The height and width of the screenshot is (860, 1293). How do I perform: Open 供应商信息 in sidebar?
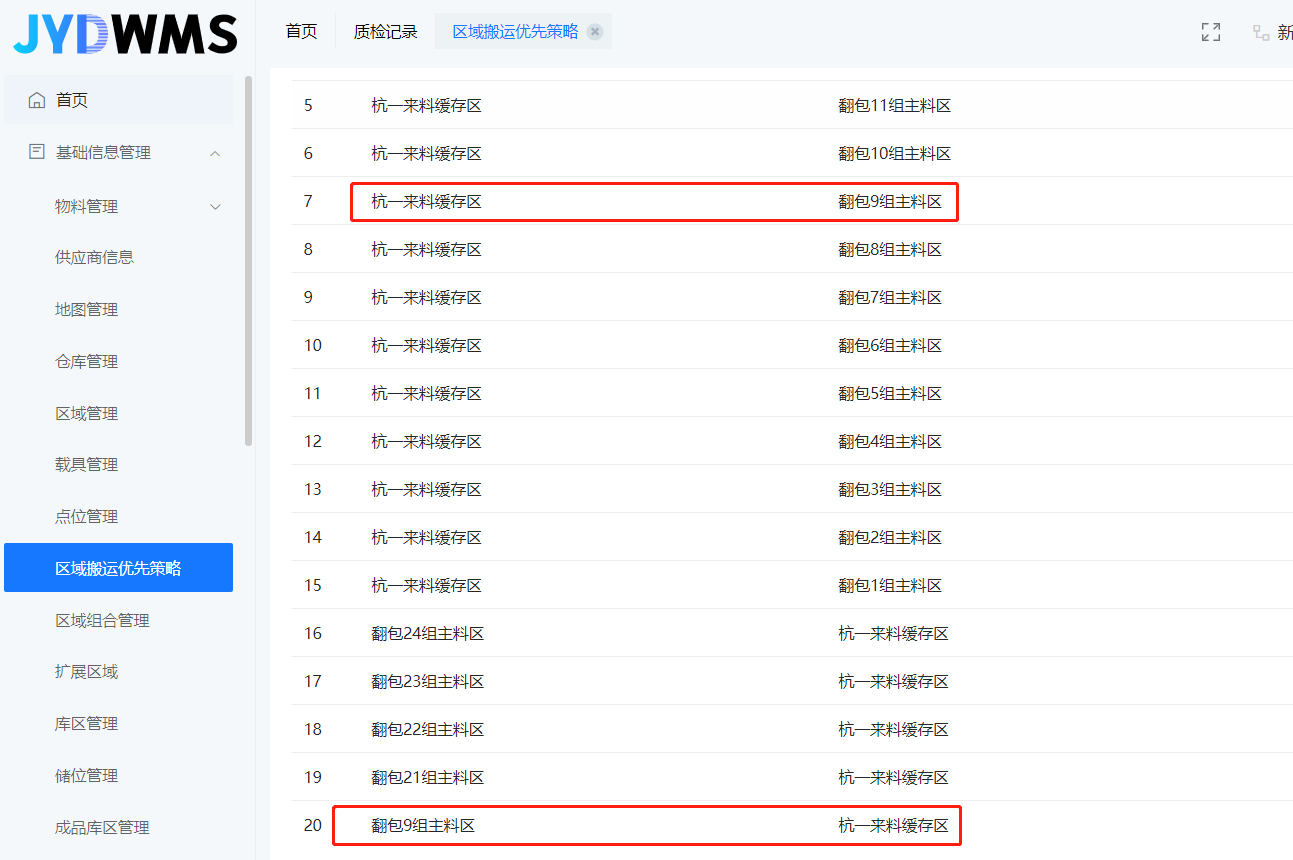95,257
